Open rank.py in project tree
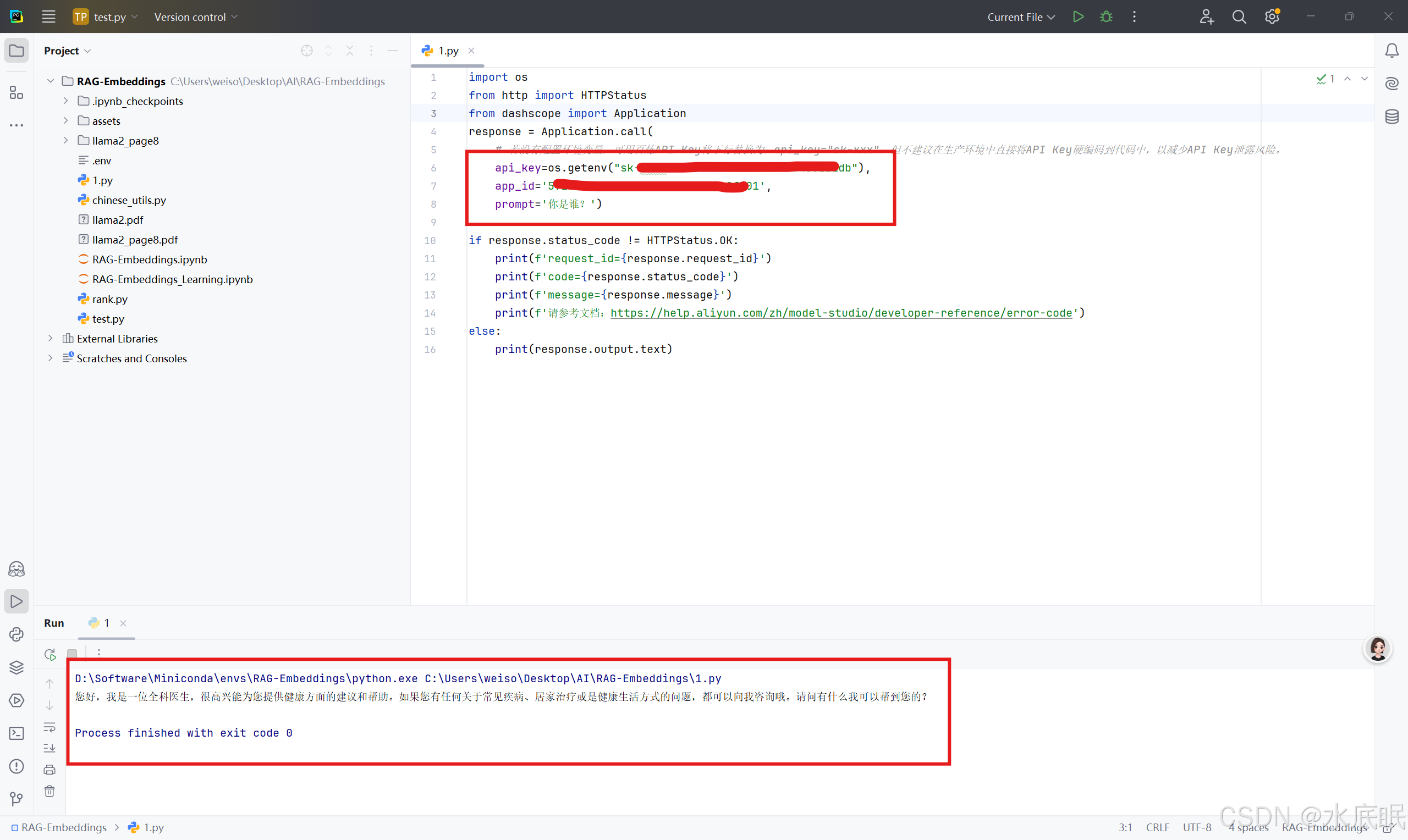This screenshot has height=840, width=1408. pyautogui.click(x=110, y=299)
